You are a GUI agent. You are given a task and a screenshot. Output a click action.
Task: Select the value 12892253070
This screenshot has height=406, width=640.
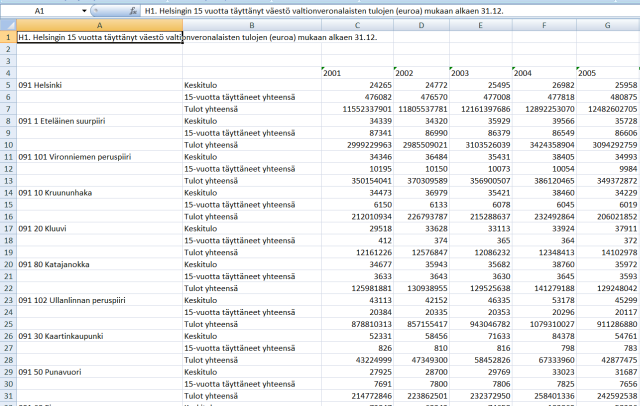click(x=544, y=109)
